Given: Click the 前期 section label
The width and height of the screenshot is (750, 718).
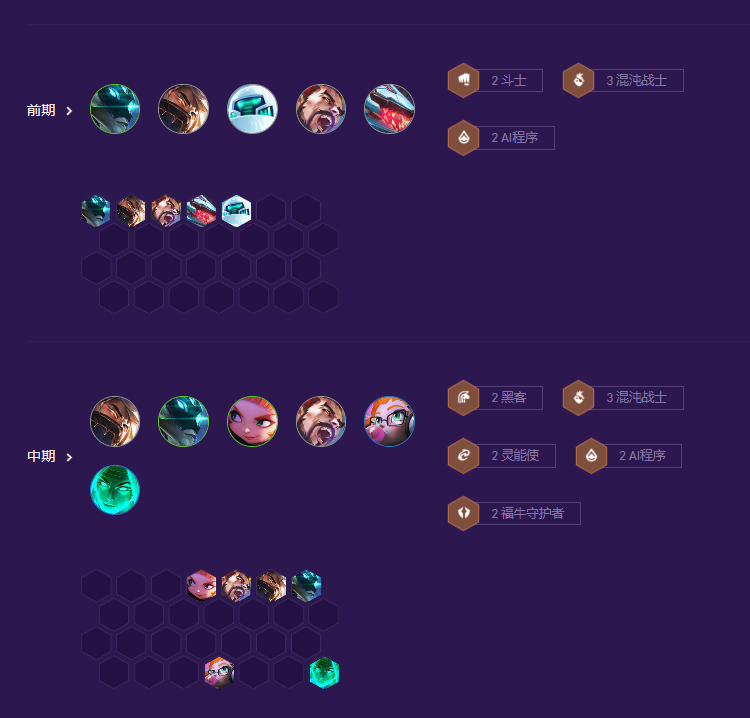Looking at the screenshot, I should click(x=41, y=110).
